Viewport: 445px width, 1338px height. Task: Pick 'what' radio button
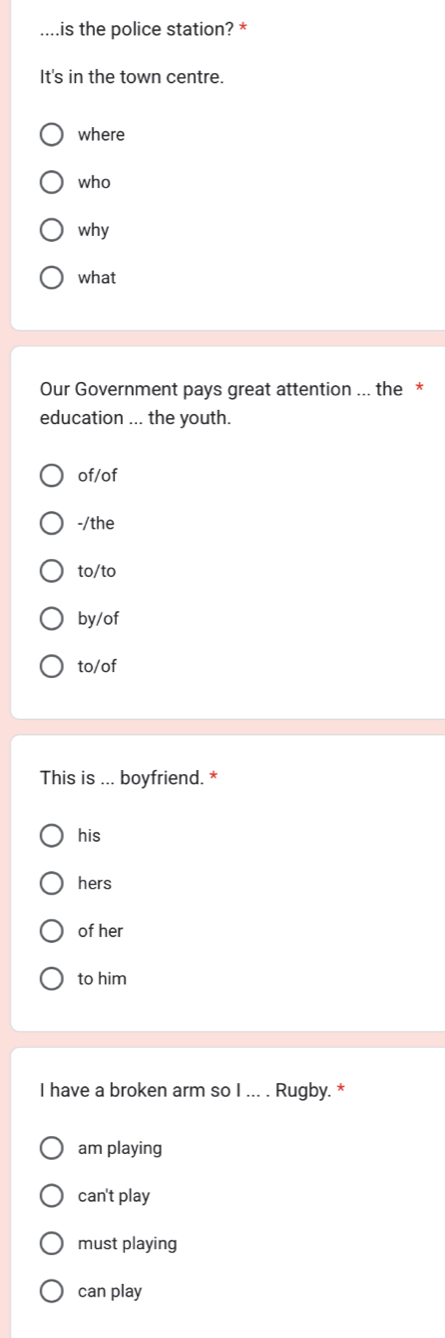(51, 277)
